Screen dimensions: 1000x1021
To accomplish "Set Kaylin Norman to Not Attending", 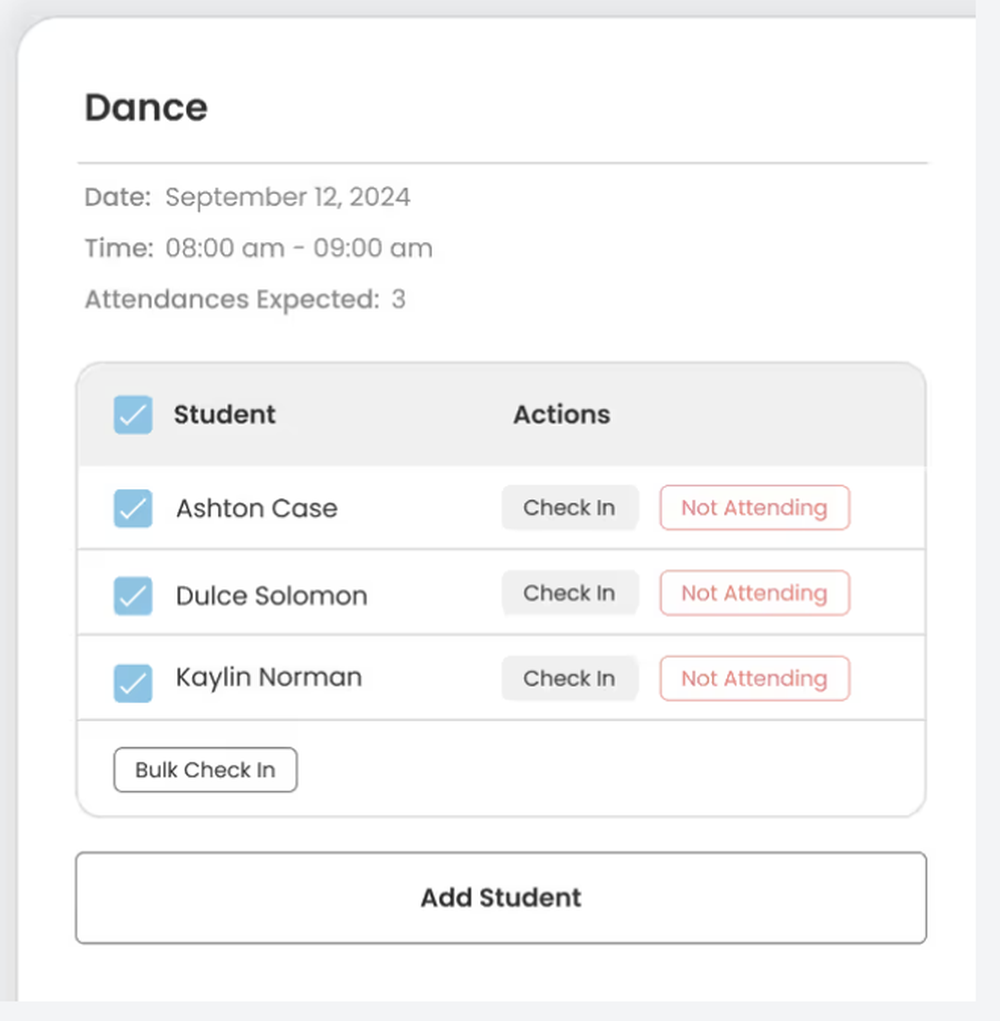I will point(754,678).
